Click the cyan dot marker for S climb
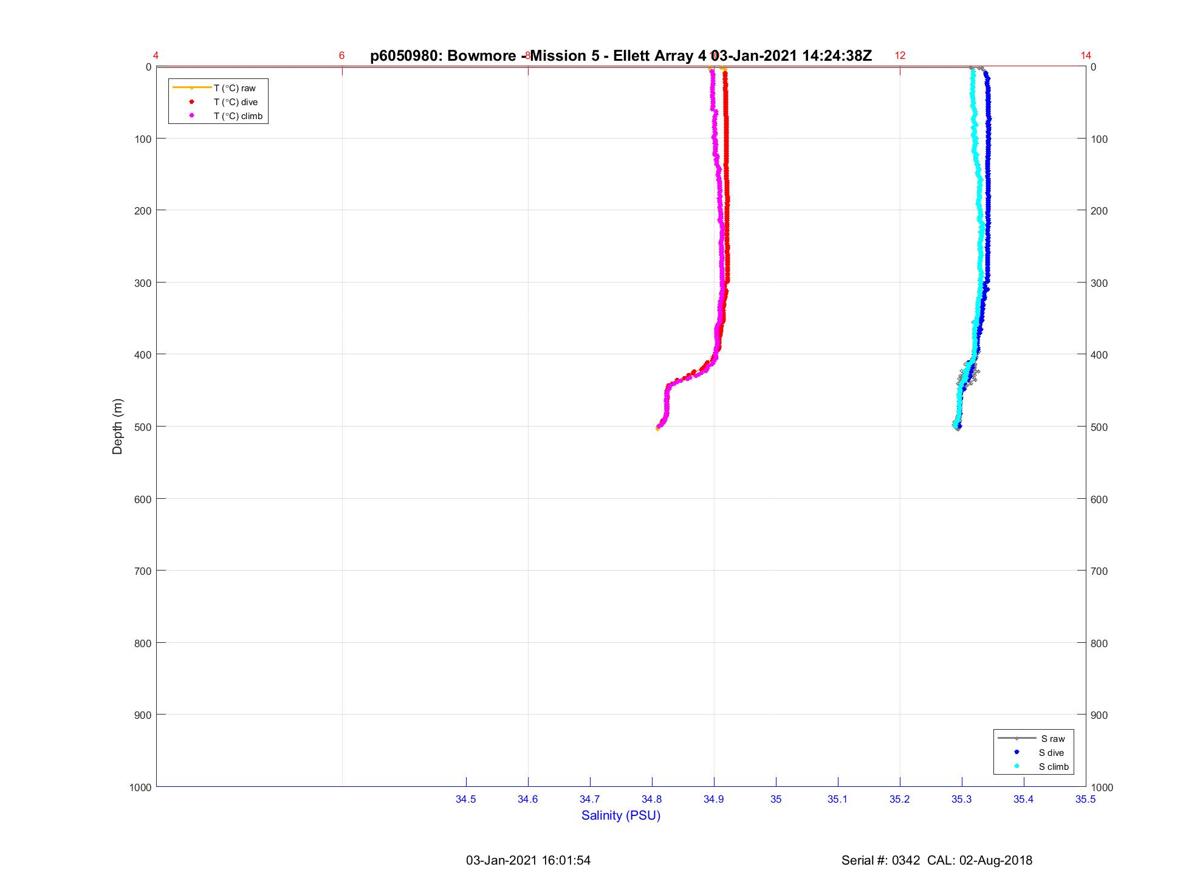 pos(1017,766)
